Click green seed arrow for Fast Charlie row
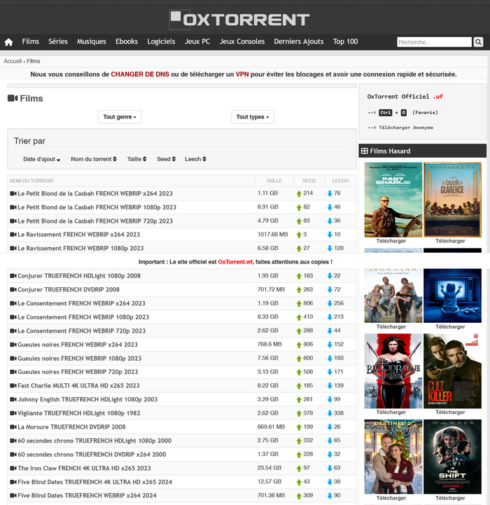Image resolution: width=490 pixels, height=505 pixels. pos(299,386)
